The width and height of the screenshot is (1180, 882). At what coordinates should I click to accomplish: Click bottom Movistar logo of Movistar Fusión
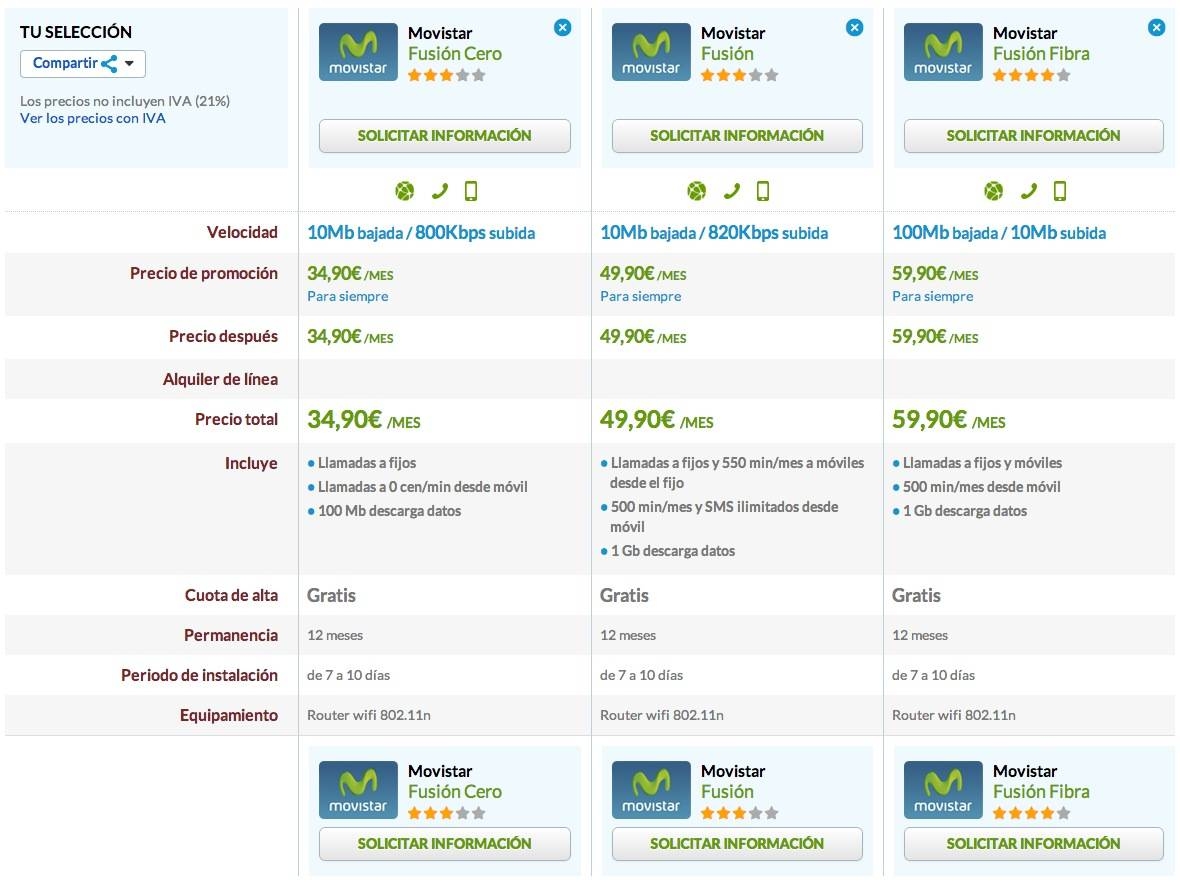[x=651, y=789]
